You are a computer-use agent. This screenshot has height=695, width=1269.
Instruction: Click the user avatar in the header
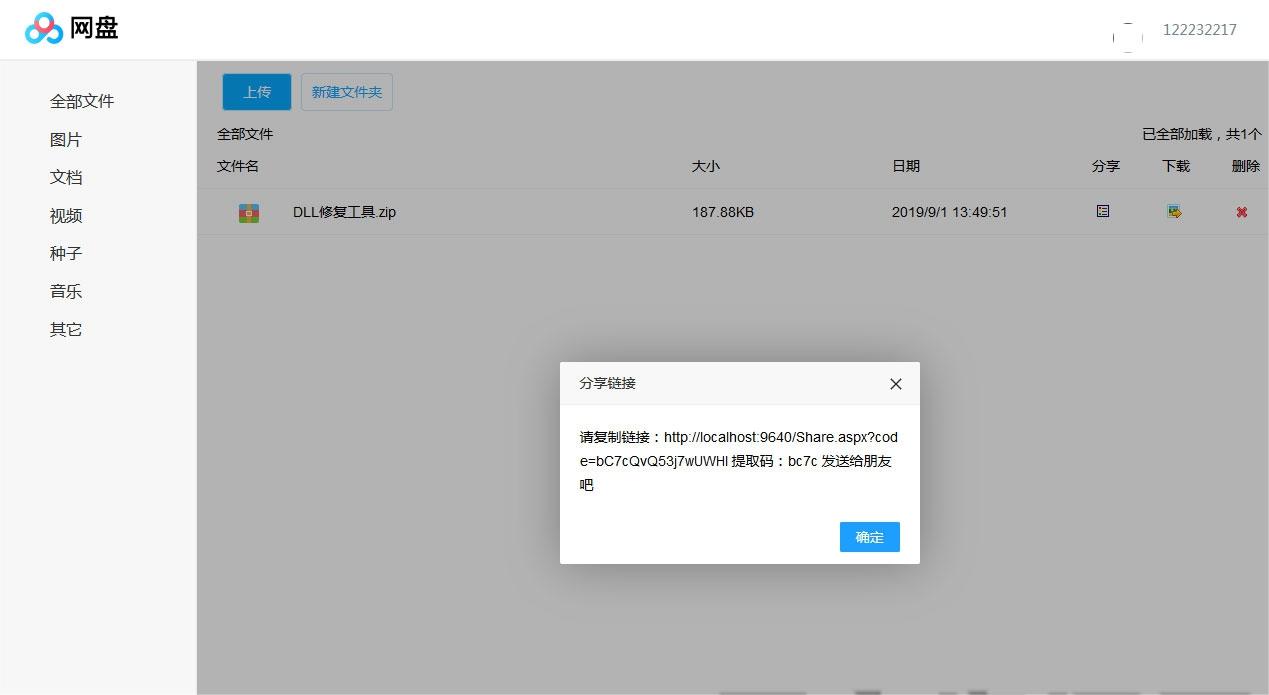pos(1127,36)
